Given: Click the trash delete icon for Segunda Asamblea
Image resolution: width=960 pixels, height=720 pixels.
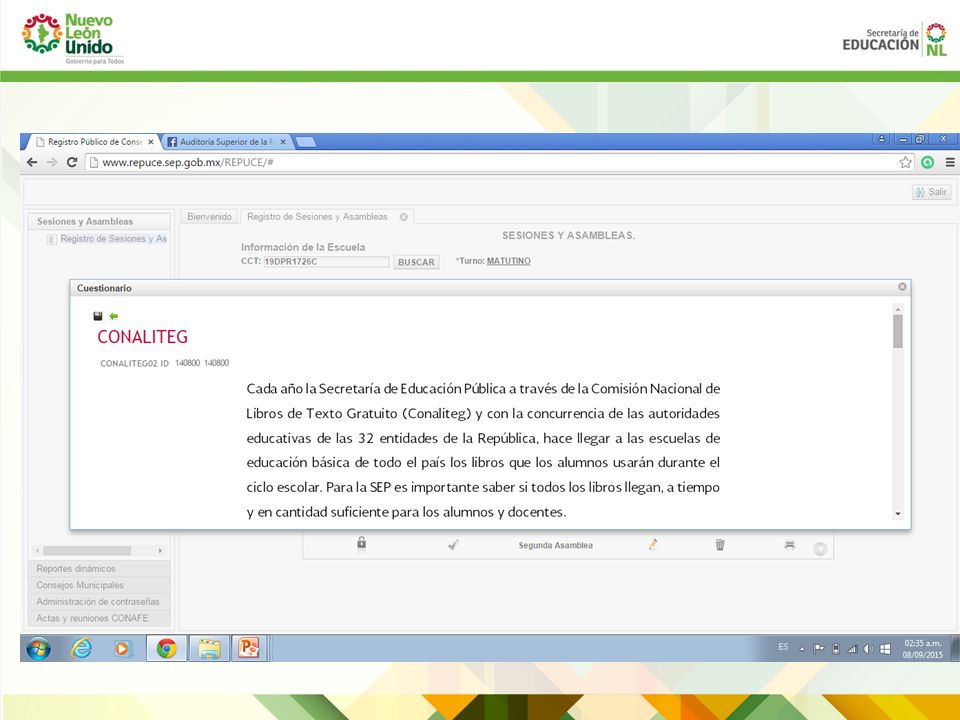Looking at the screenshot, I should coord(720,544).
